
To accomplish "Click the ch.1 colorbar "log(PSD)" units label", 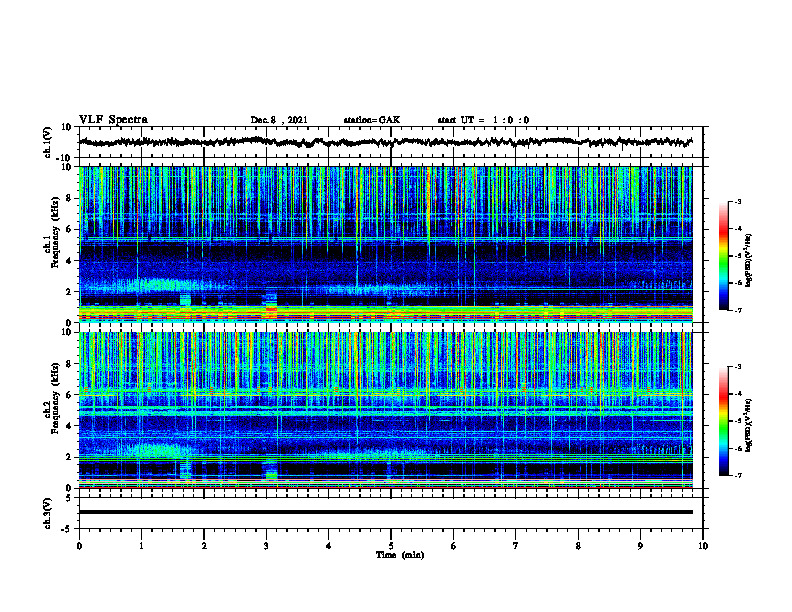I will 749,261.
